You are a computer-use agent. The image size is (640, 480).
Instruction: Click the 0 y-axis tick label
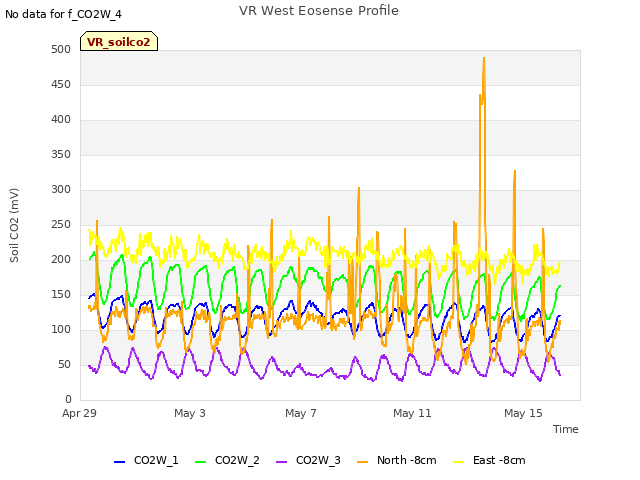pyautogui.click(x=68, y=399)
